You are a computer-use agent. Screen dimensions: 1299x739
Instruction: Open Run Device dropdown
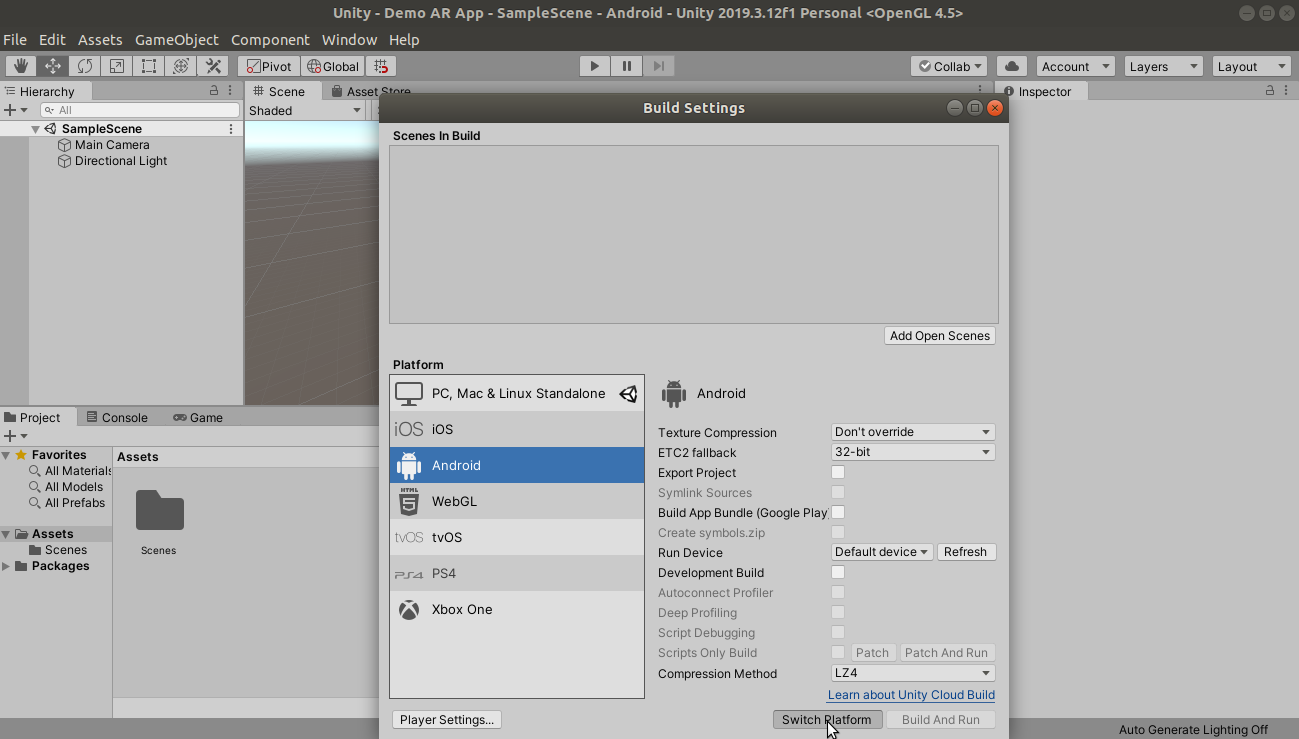click(882, 552)
